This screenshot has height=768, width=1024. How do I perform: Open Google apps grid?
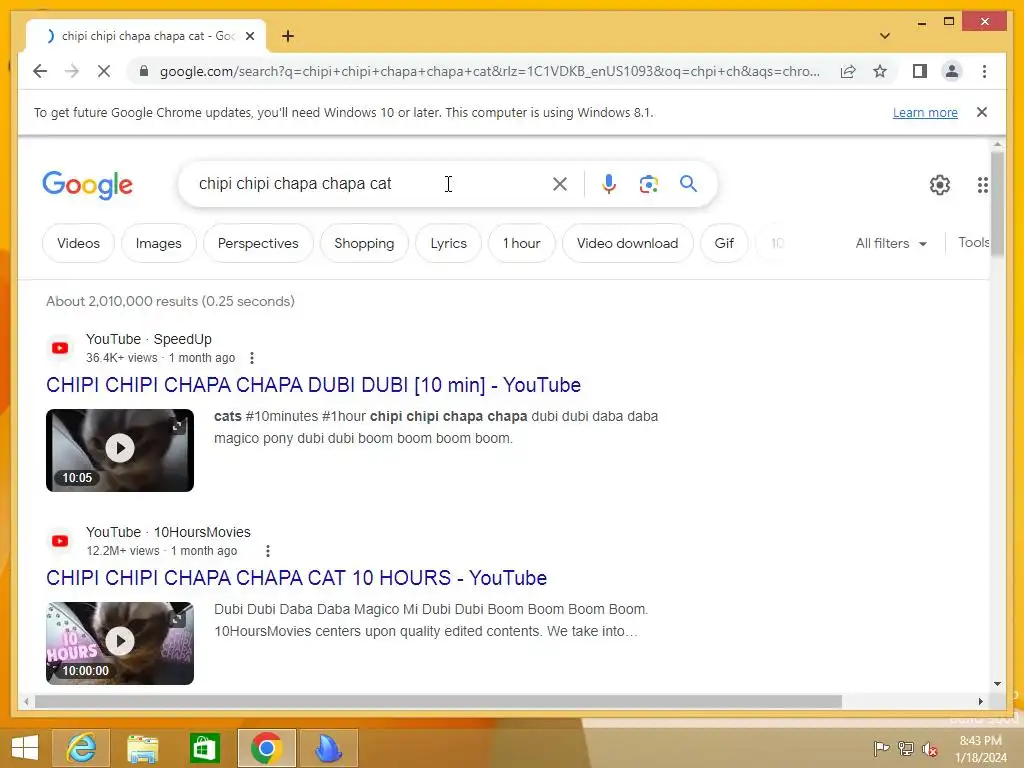982,185
